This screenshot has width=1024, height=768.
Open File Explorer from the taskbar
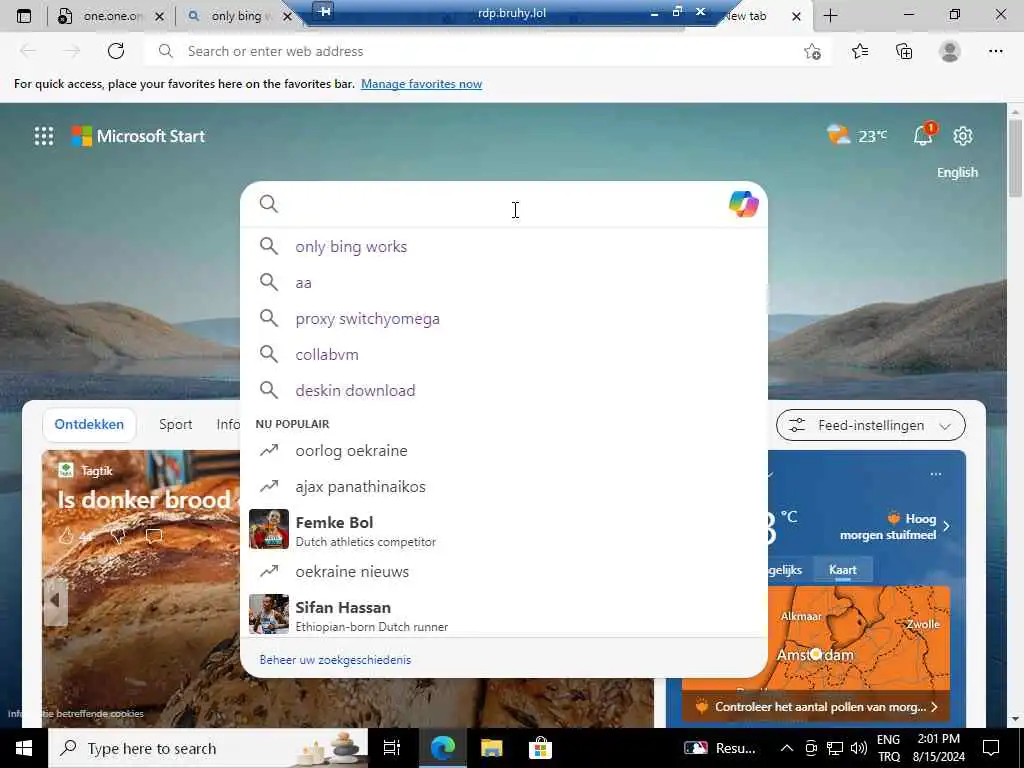[492, 748]
